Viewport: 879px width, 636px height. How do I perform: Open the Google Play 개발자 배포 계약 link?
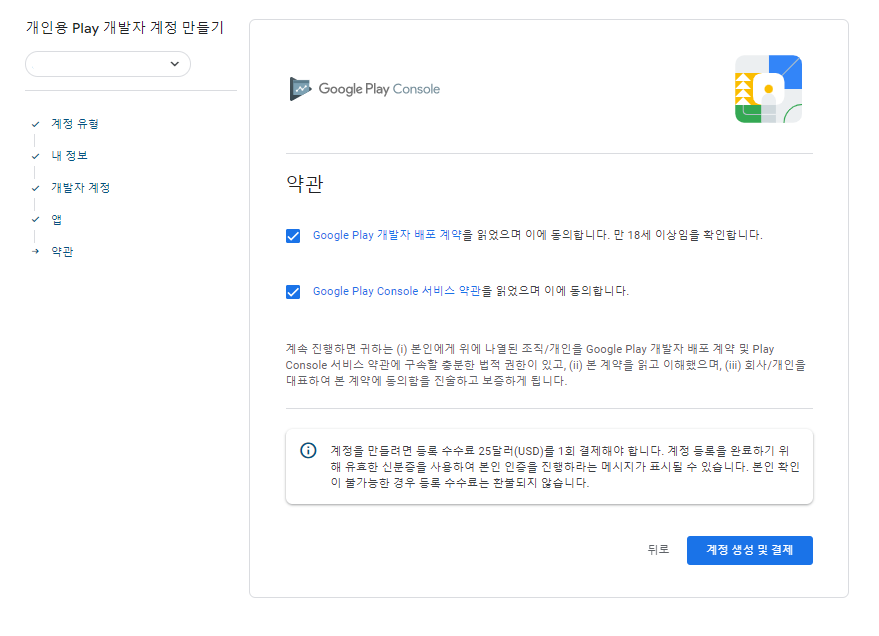387,235
